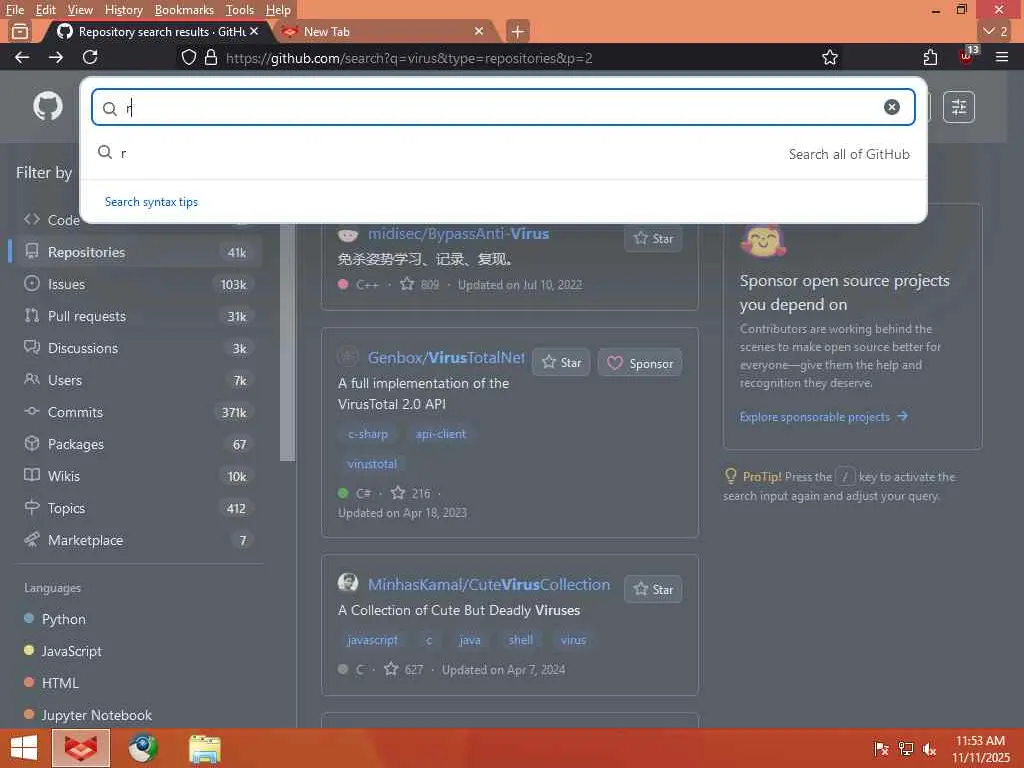Filter results by Discussions
Screen dimensions: 1024x768
(x=136, y=348)
